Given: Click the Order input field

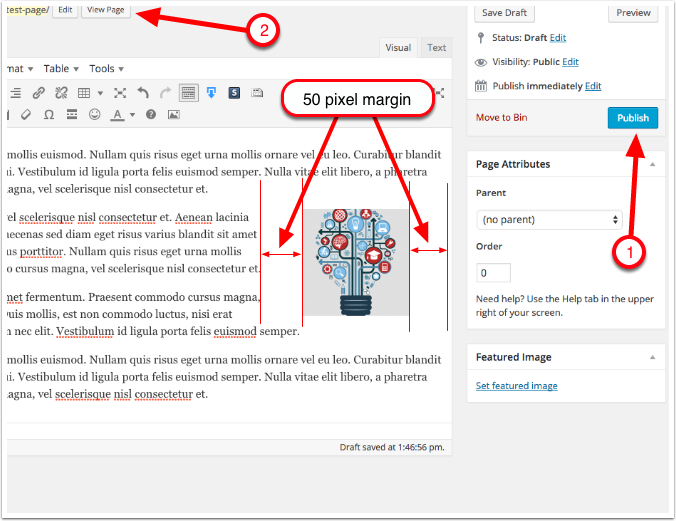Looking at the screenshot, I should tap(493, 273).
